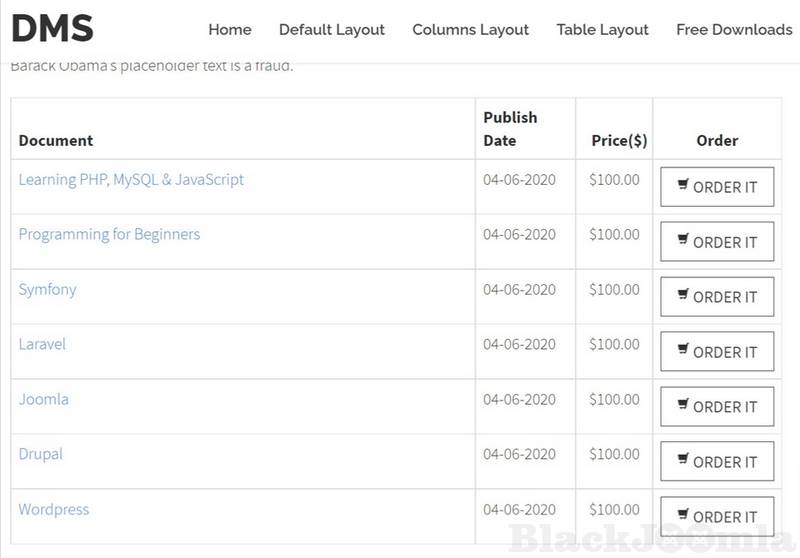Open the Joomla document link
Image resolution: width=800 pixels, height=558 pixels.
coord(44,399)
